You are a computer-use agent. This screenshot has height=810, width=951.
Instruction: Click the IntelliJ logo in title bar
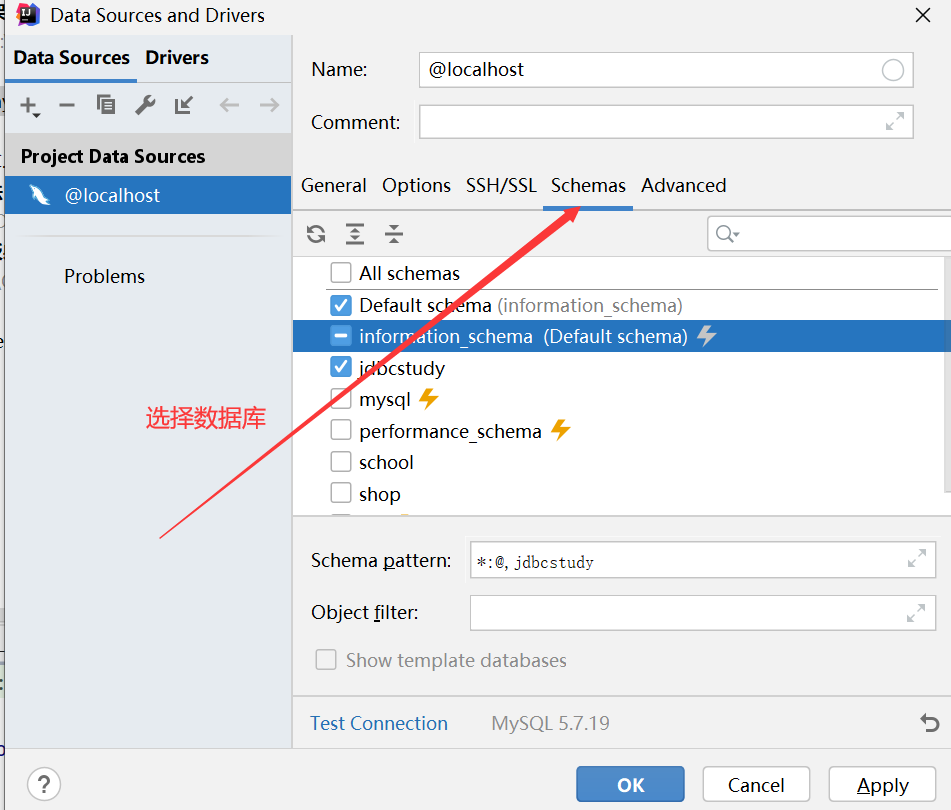[x=28, y=15]
